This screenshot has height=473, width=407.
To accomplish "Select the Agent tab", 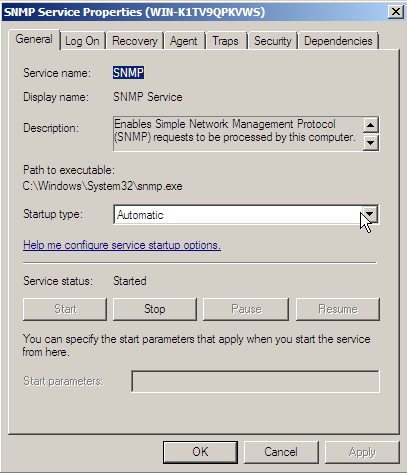I will click(x=184, y=41).
